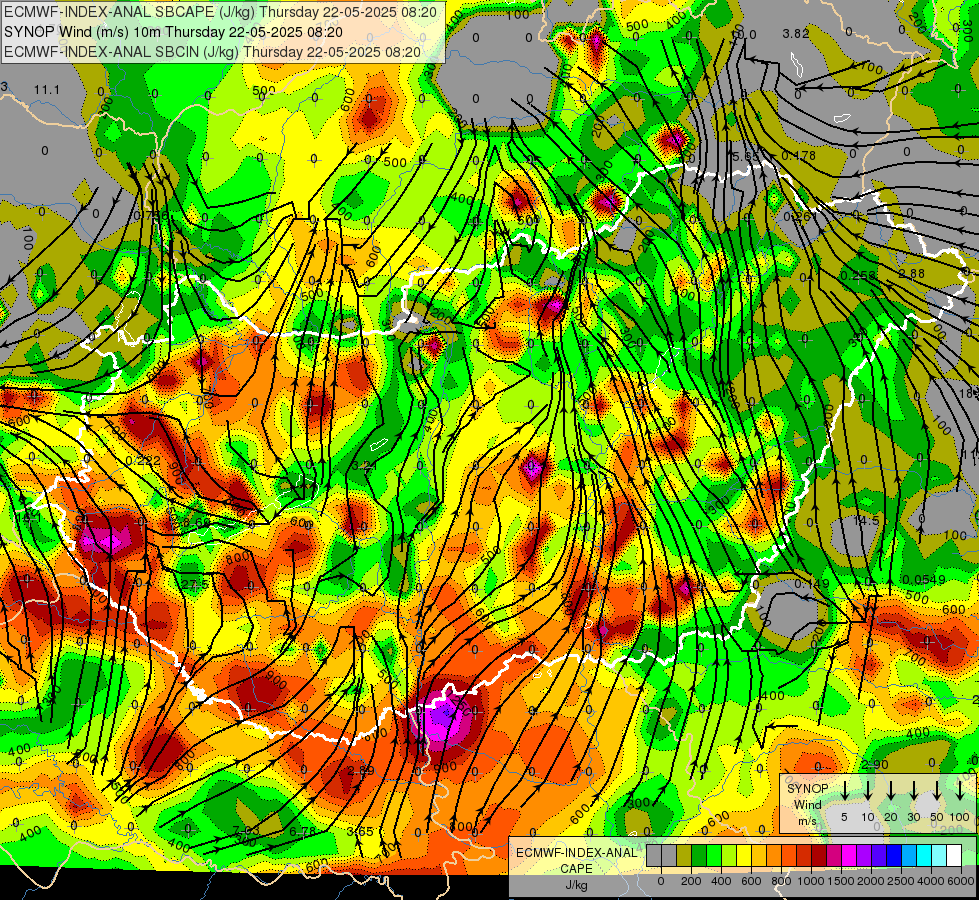Image resolution: width=979 pixels, height=900 pixels.
Task: Click the 6000 tick label on CAPE scale
Action: coord(960,881)
